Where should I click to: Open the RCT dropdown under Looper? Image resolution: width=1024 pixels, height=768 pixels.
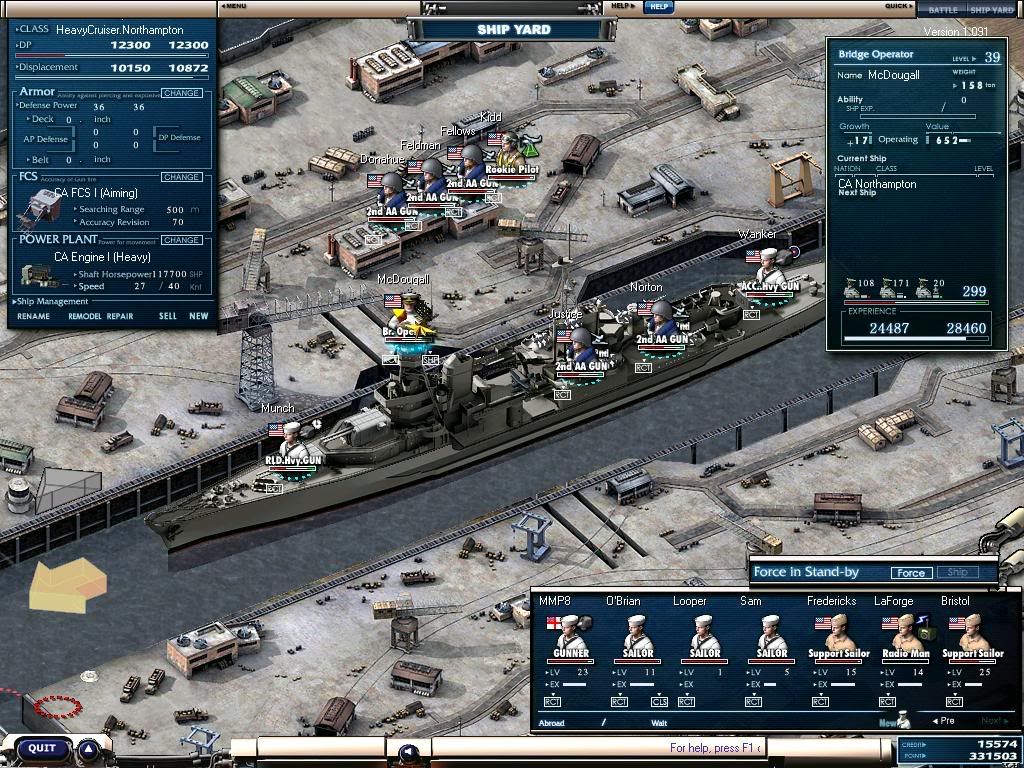(686, 702)
